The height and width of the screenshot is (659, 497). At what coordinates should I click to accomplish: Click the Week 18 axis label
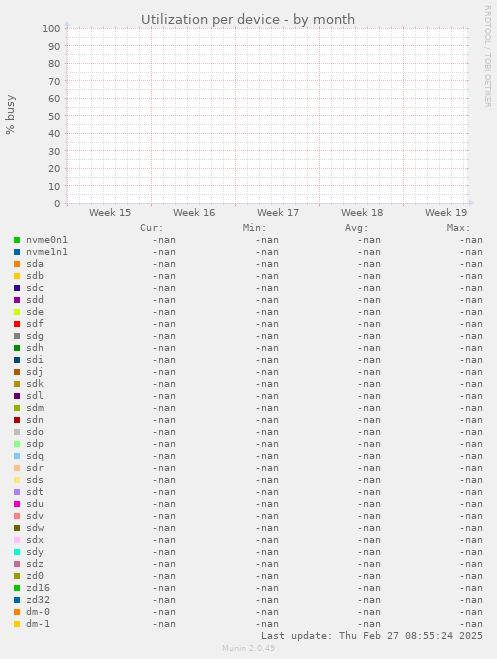pos(362,213)
